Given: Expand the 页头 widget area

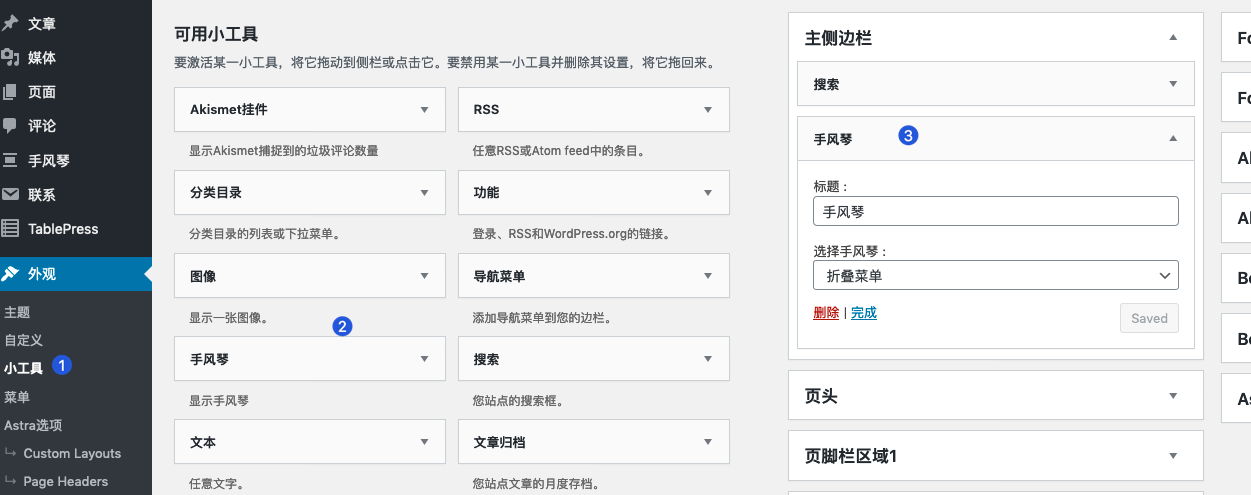Looking at the screenshot, I should 1174,396.
